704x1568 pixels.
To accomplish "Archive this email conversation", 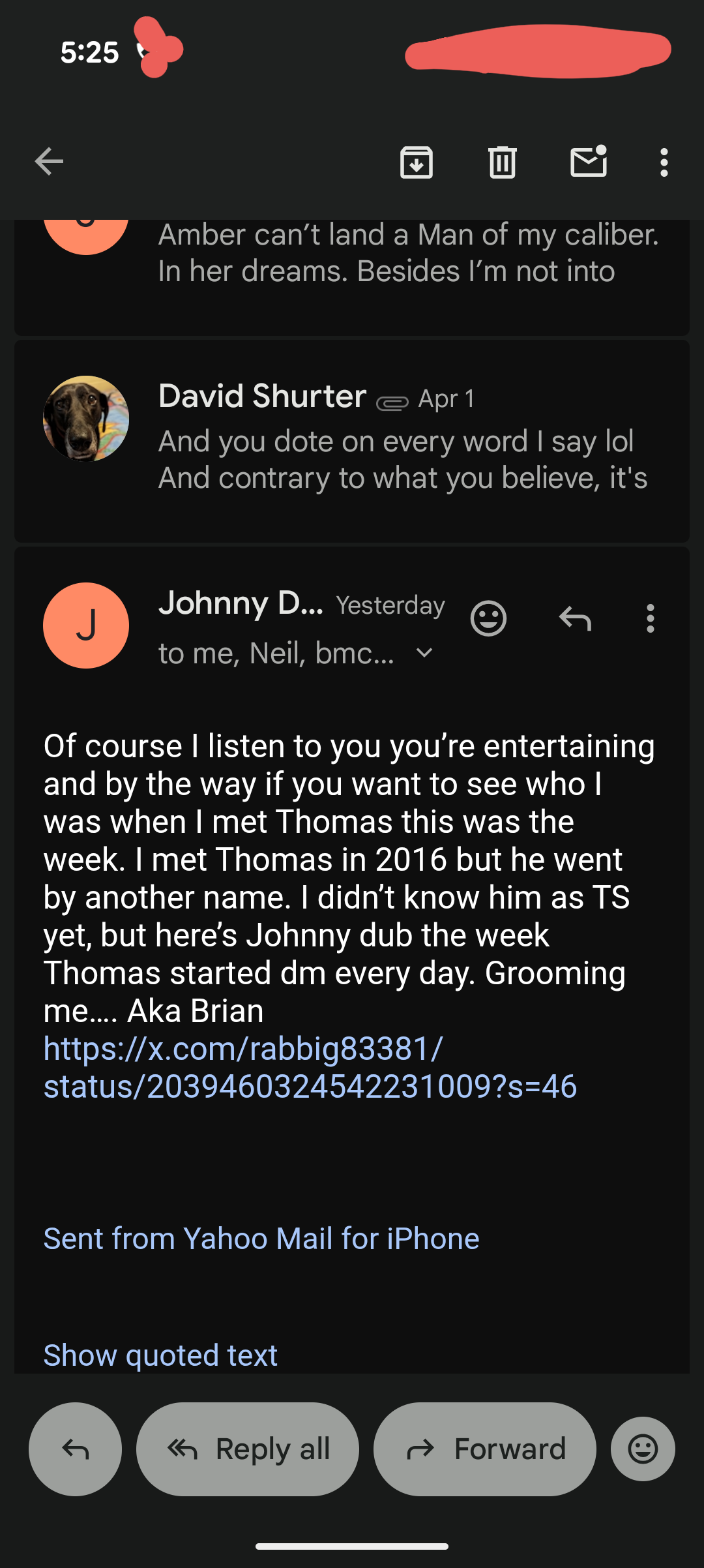I will coord(417,162).
